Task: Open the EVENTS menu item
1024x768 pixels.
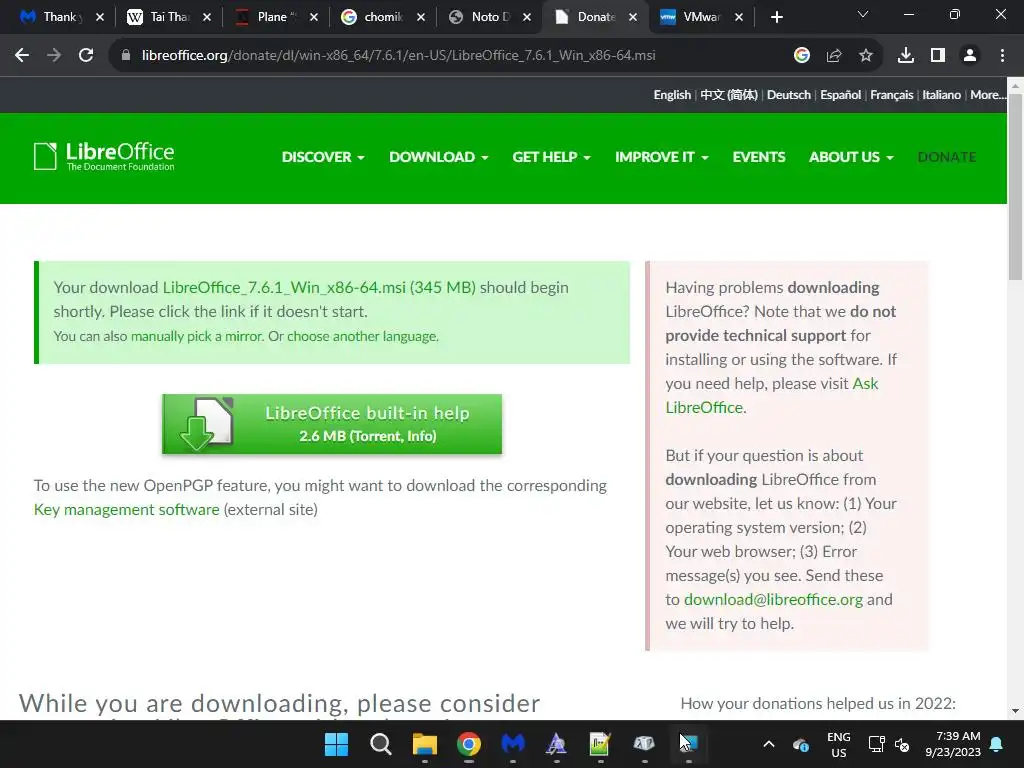Action: point(759,157)
